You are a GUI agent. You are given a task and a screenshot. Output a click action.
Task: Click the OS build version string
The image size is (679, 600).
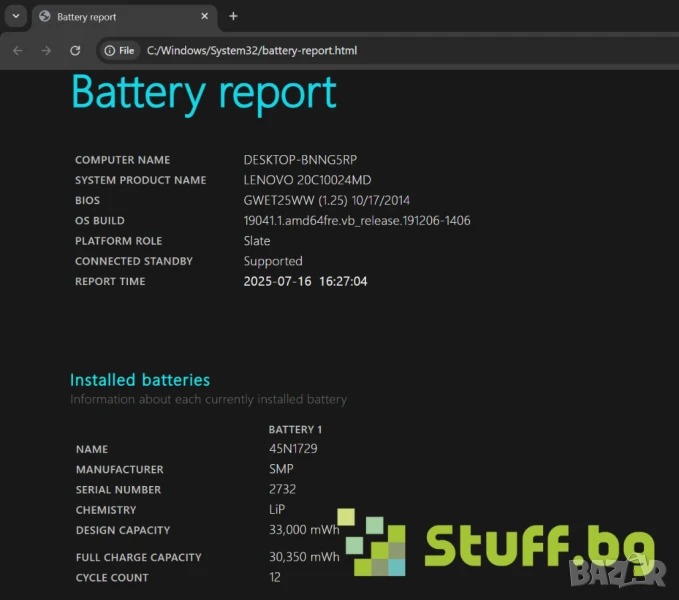pos(357,220)
